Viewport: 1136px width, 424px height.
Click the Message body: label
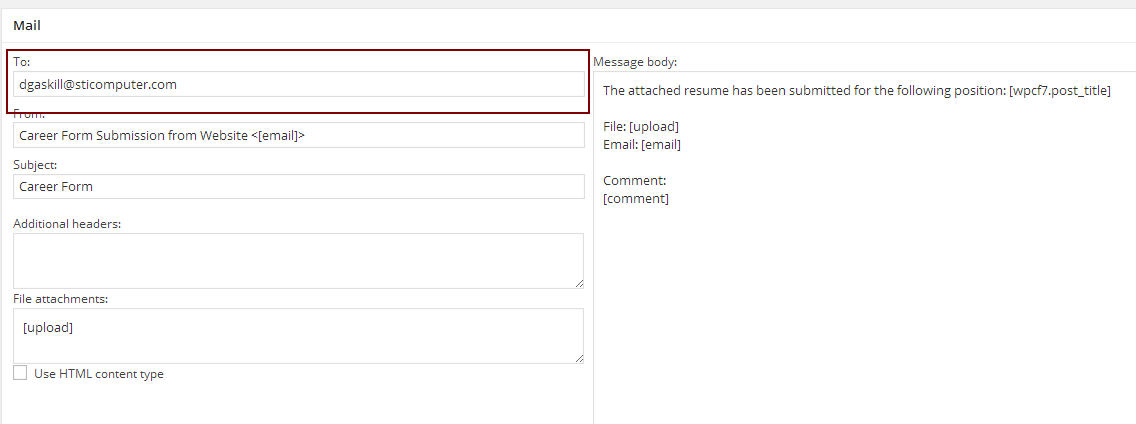pos(635,62)
